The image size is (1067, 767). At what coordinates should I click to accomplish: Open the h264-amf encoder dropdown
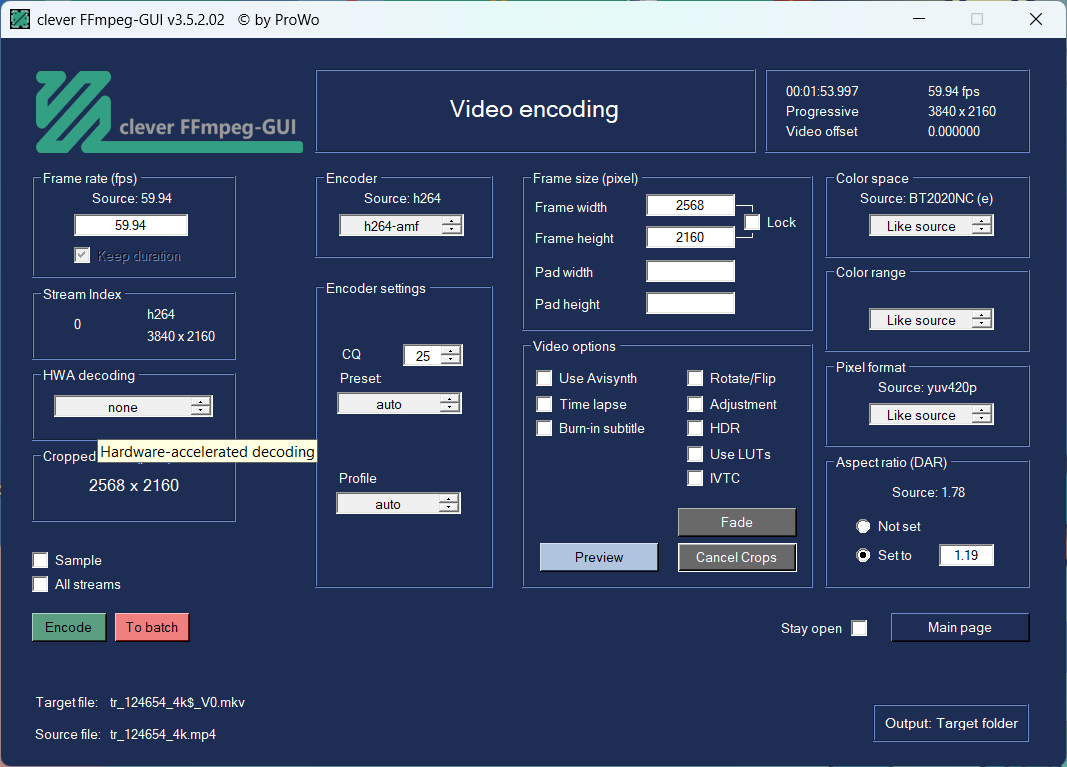pyautogui.click(x=401, y=225)
